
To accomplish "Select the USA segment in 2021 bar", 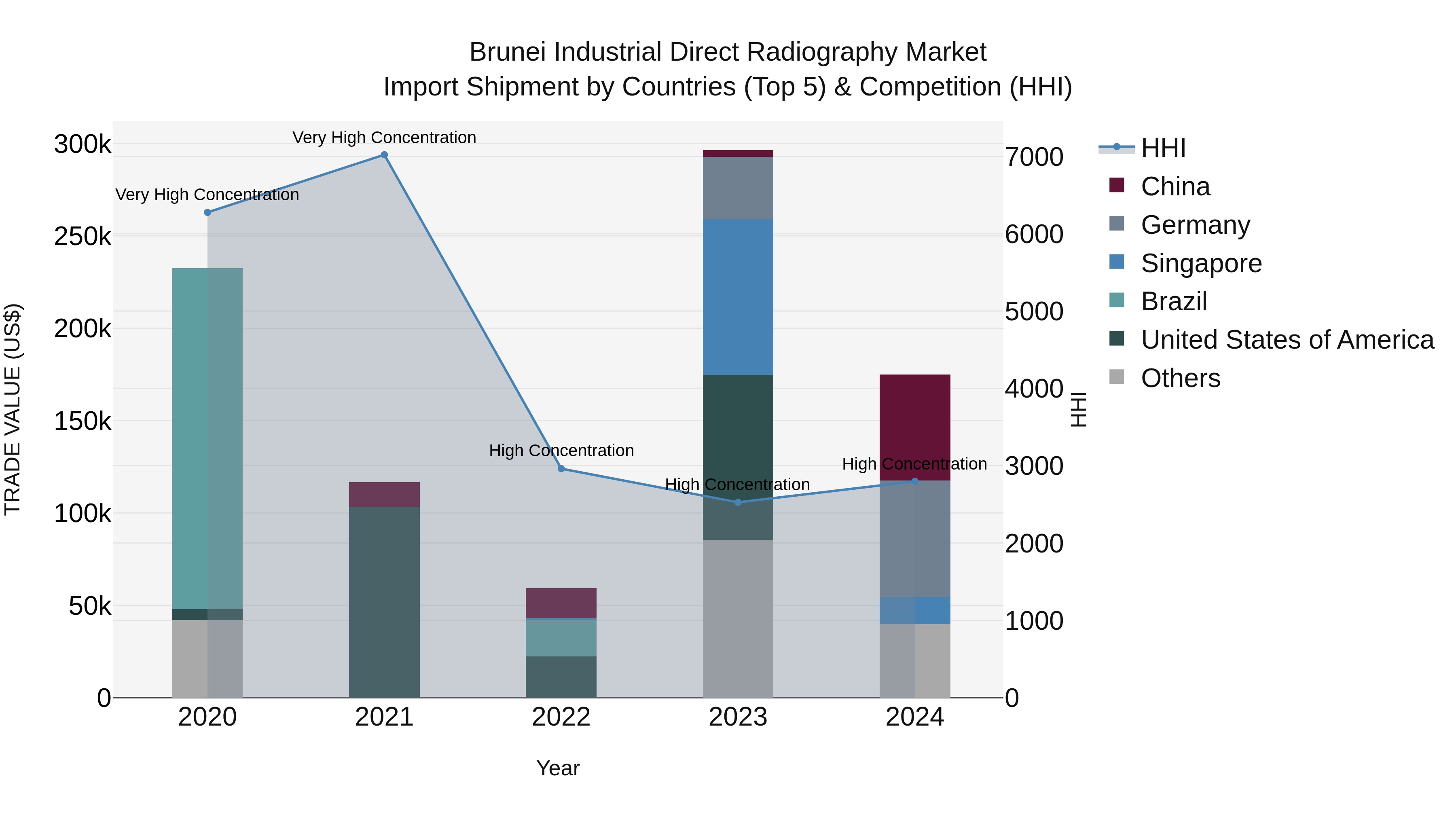I will coord(384,602).
